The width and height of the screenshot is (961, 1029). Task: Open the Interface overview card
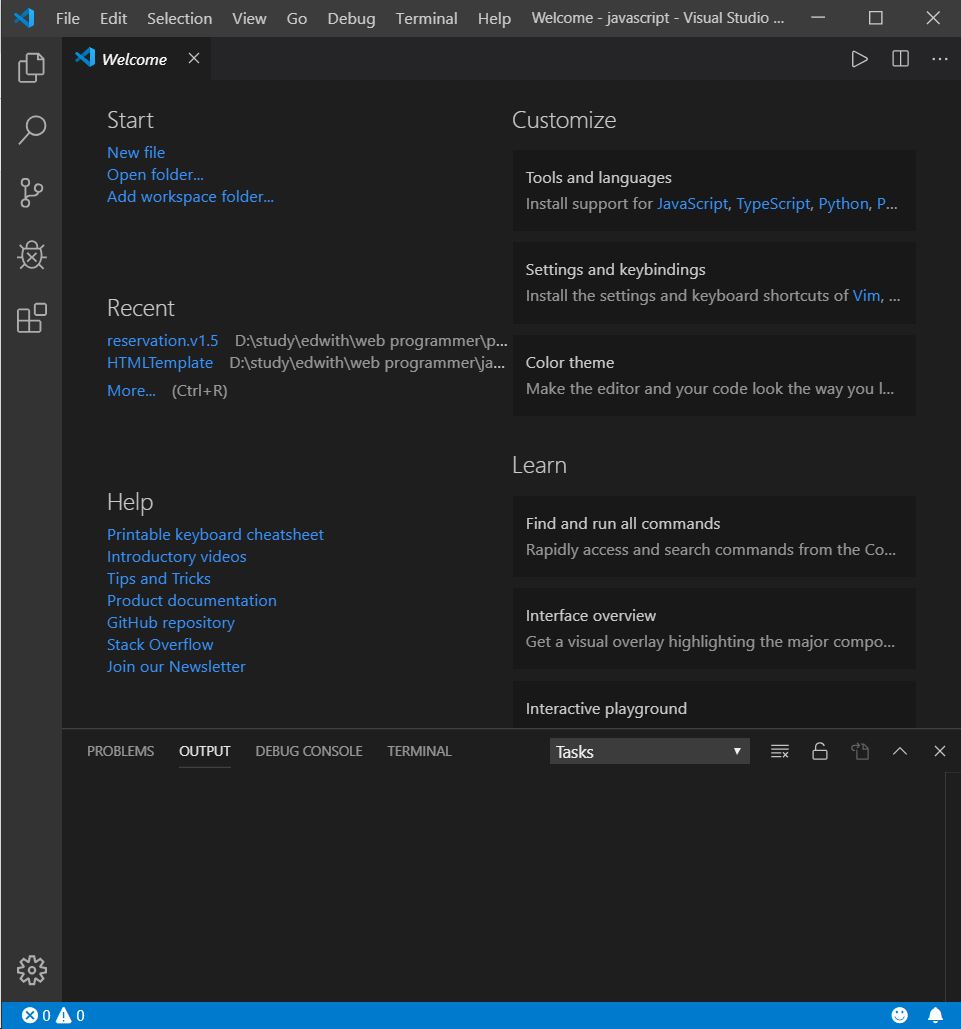click(714, 629)
